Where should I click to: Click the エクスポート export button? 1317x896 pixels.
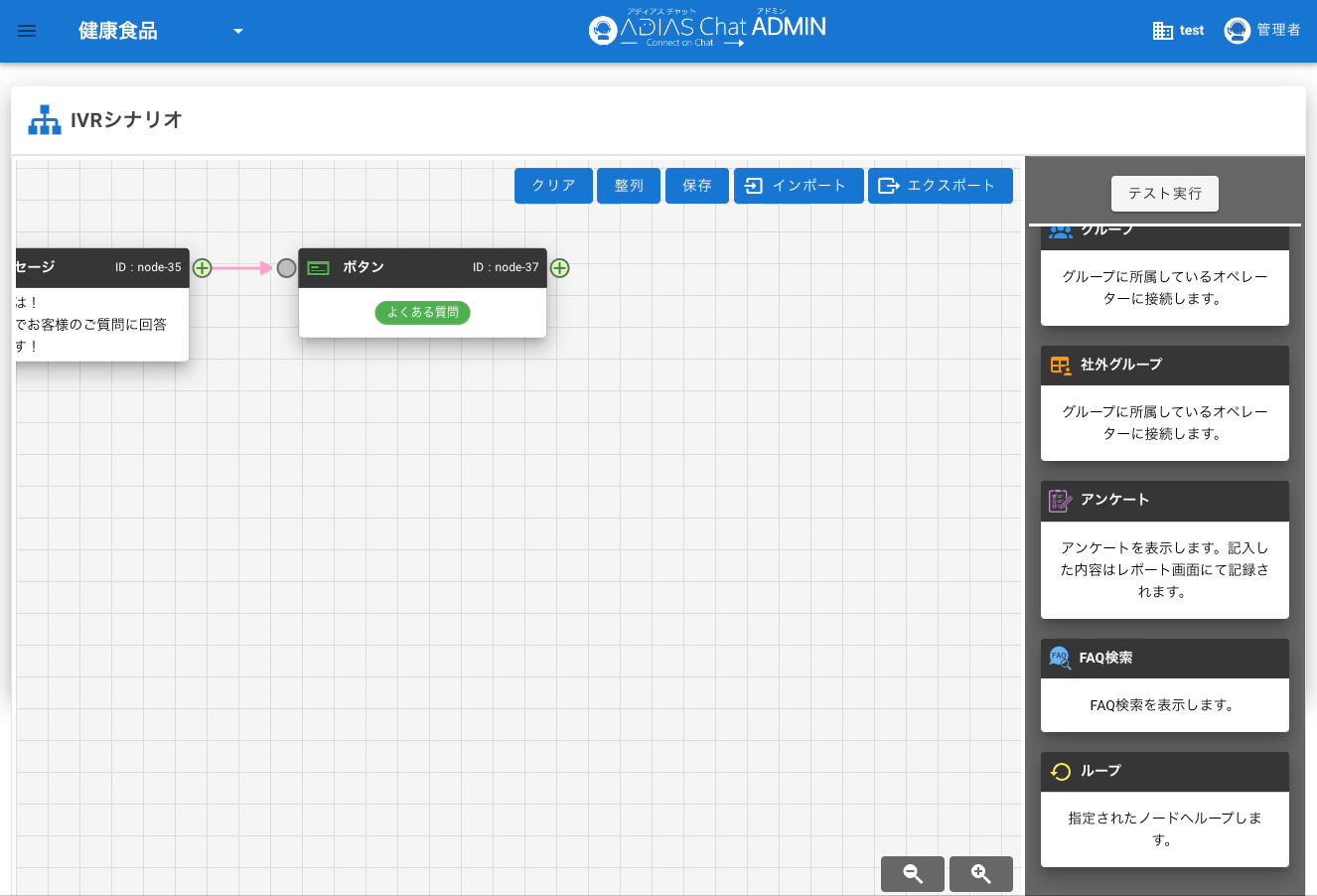(x=940, y=186)
